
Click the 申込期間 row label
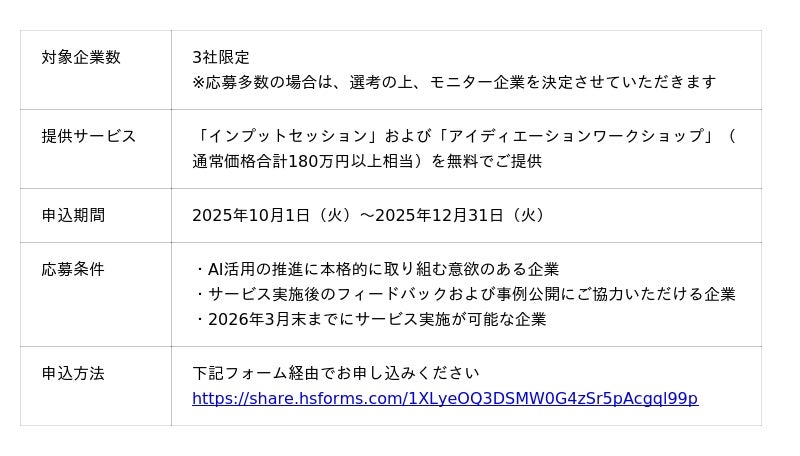coord(73,216)
